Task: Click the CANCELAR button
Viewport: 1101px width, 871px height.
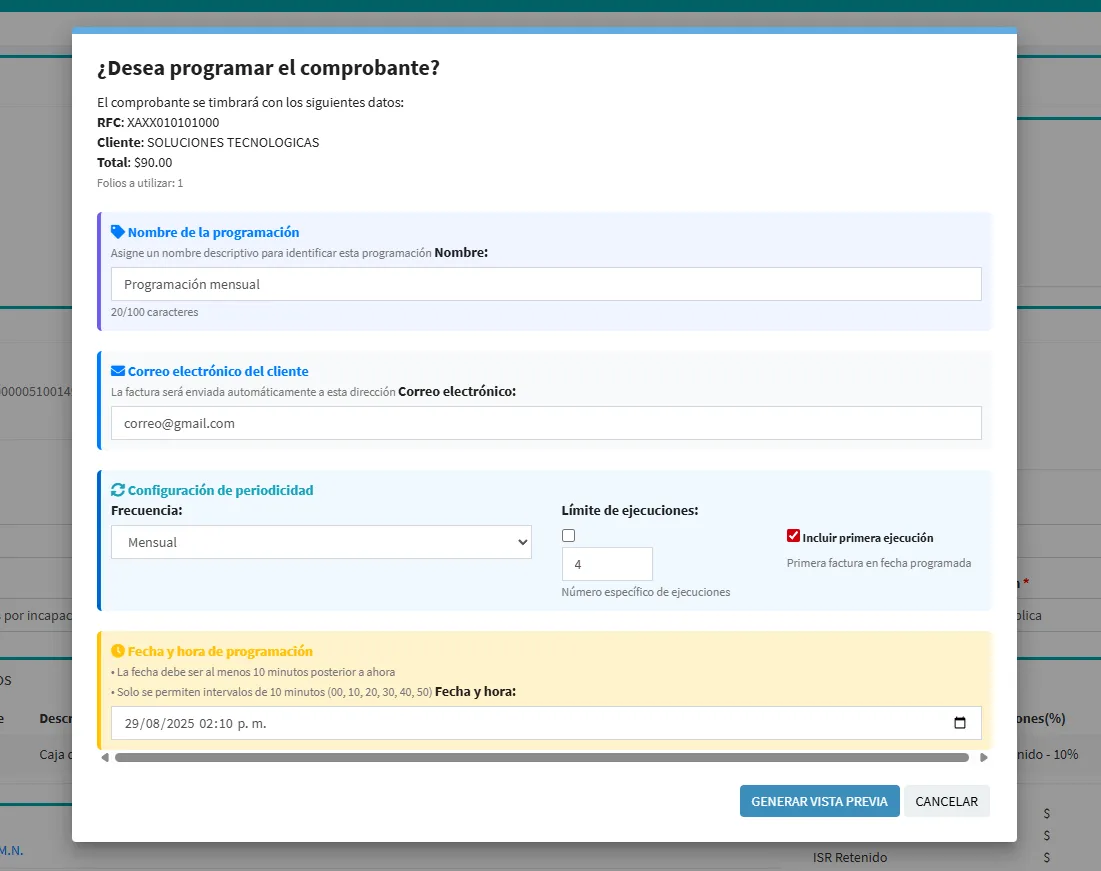Action: (x=947, y=801)
